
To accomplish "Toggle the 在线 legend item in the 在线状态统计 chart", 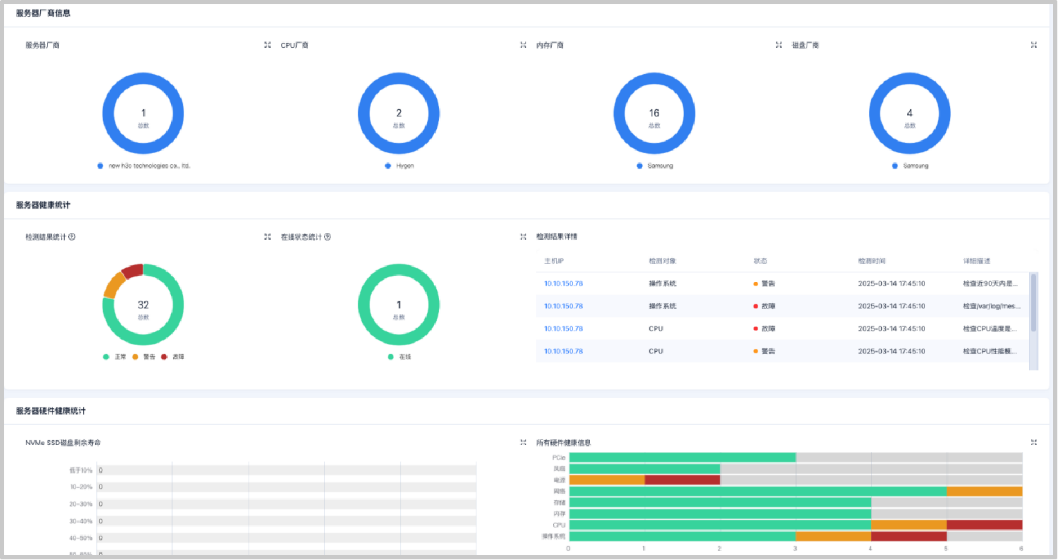I will pos(399,357).
